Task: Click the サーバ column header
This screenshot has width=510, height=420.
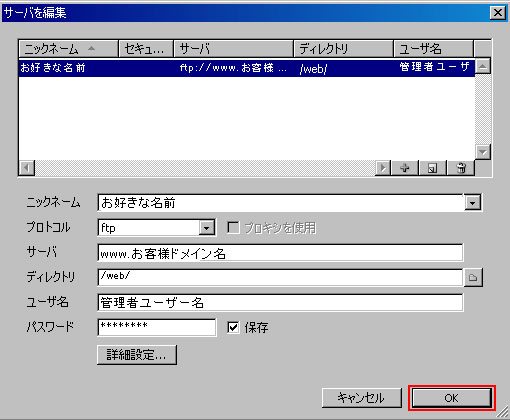Action: click(x=233, y=49)
